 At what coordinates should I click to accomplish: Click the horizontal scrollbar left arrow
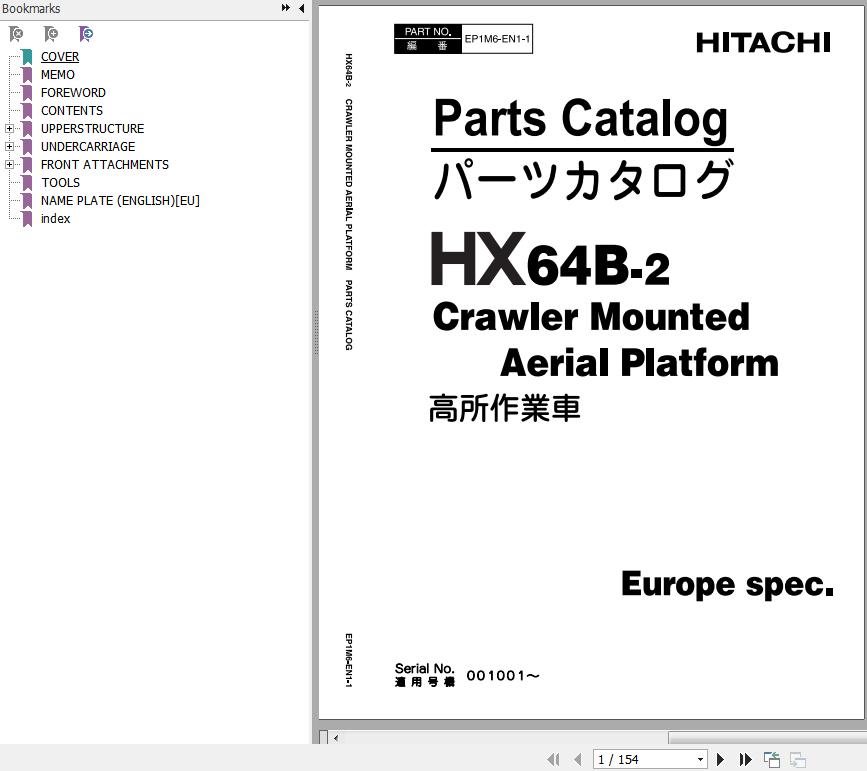(335, 738)
